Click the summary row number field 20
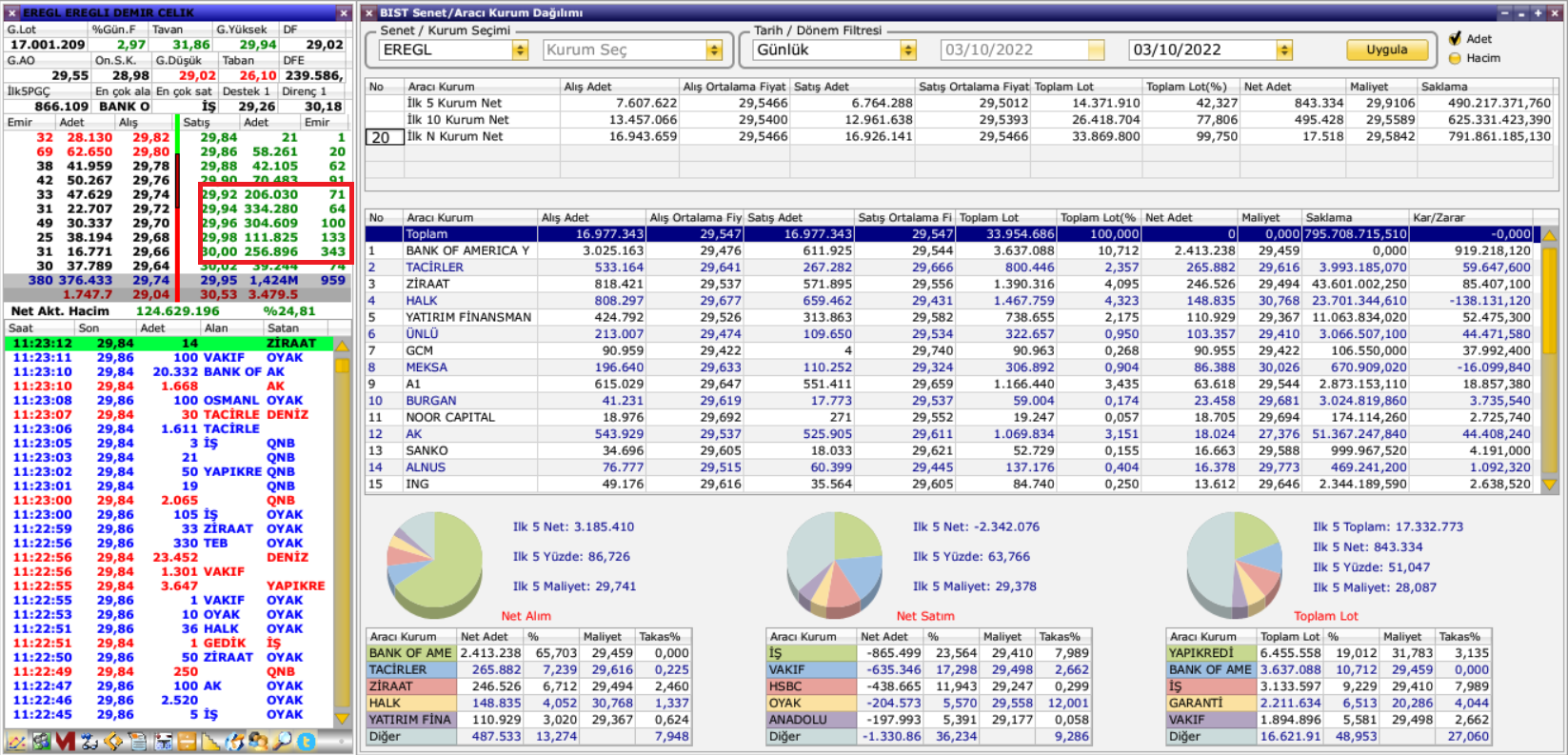 tap(385, 137)
